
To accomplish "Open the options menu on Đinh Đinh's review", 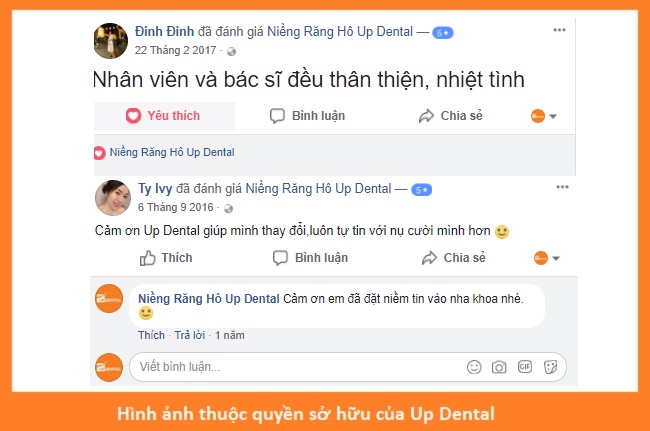I will click(x=559, y=30).
